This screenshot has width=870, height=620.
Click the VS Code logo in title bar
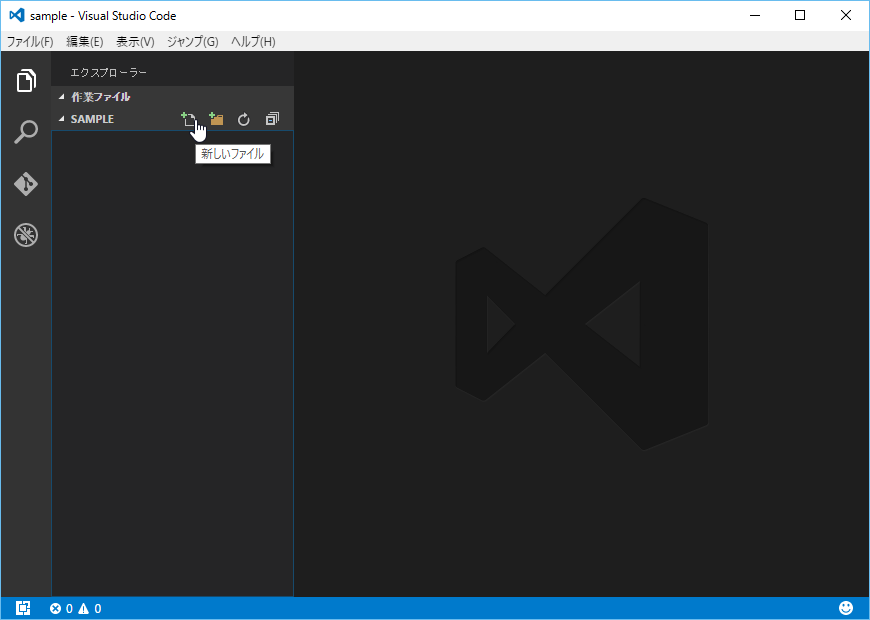click(16, 15)
